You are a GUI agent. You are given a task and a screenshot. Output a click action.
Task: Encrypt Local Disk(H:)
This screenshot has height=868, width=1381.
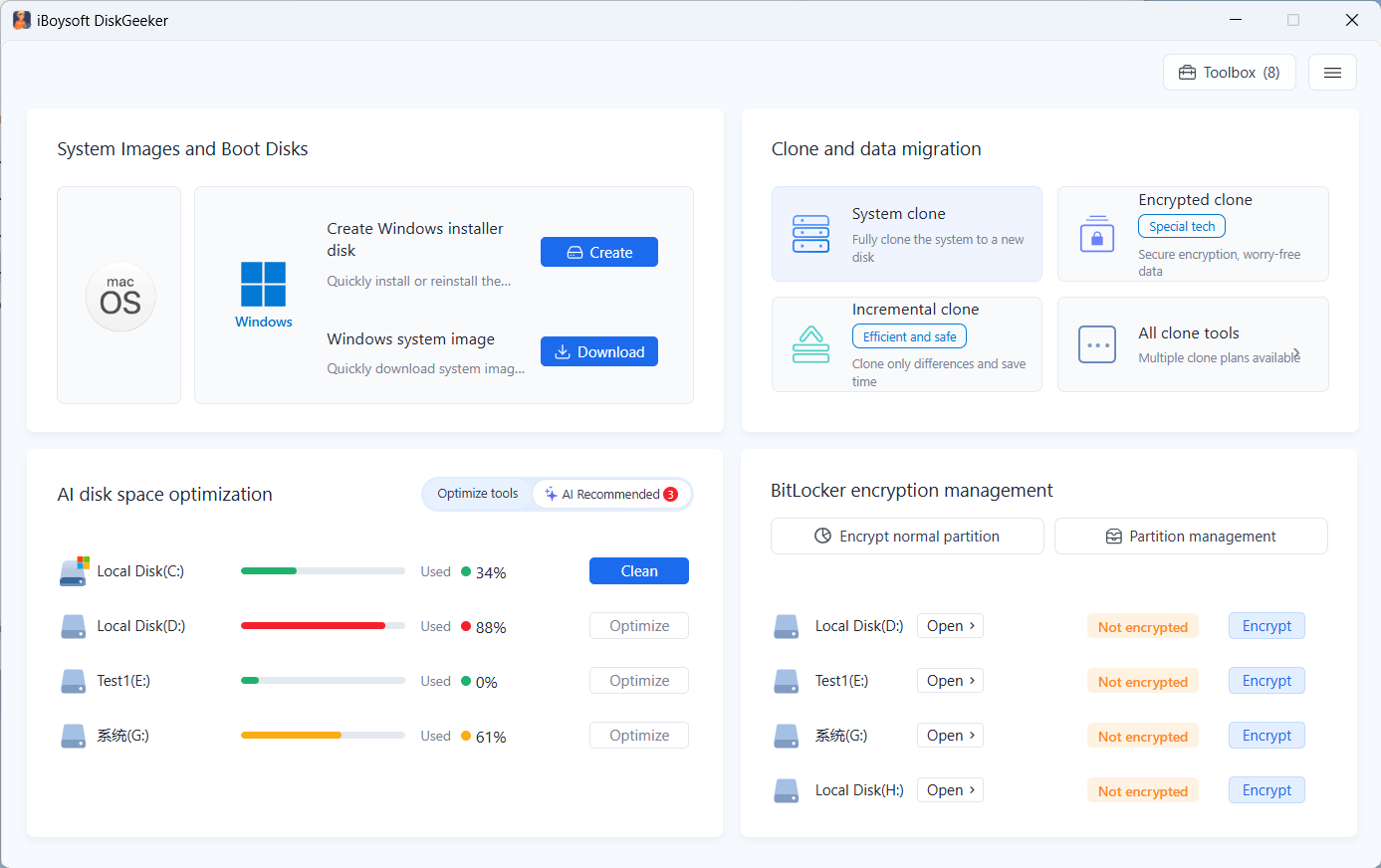(1266, 790)
